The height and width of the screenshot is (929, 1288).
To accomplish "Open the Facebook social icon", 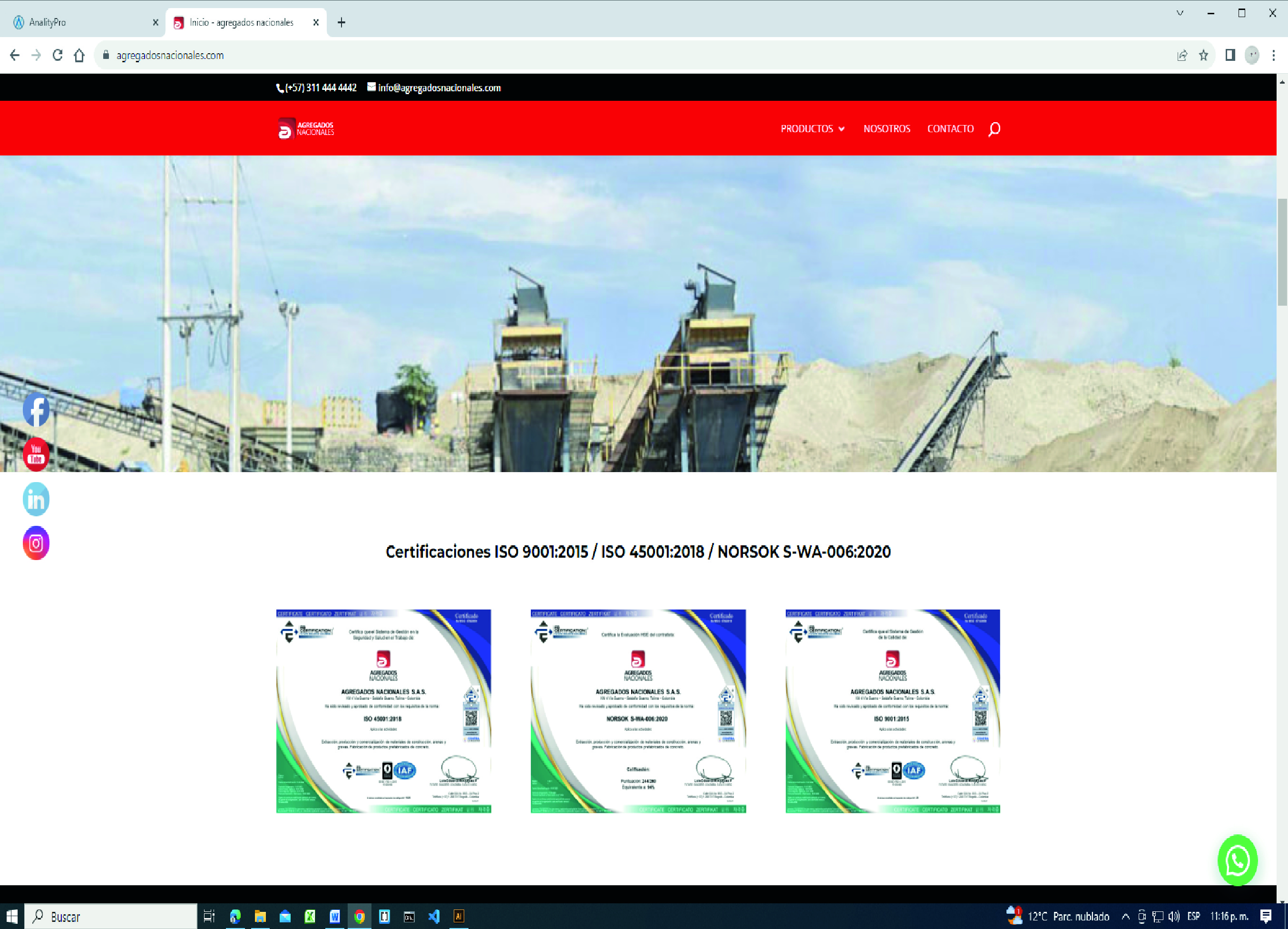I will click(36, 410).
